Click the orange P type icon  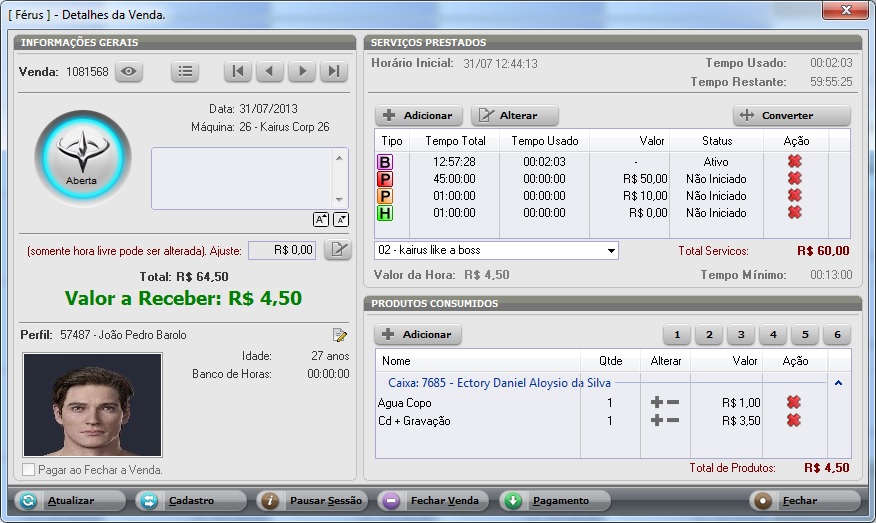pyautogui.click(x=385, y=196)
